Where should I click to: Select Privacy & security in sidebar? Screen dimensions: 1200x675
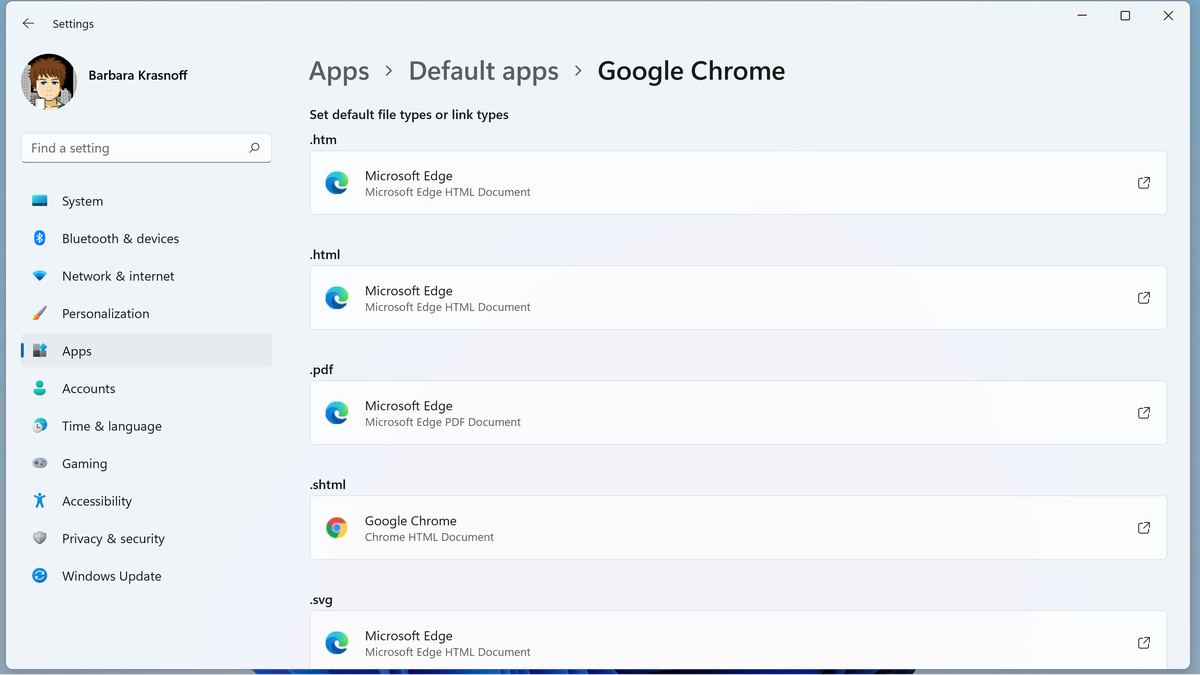[x=113, y=538]
